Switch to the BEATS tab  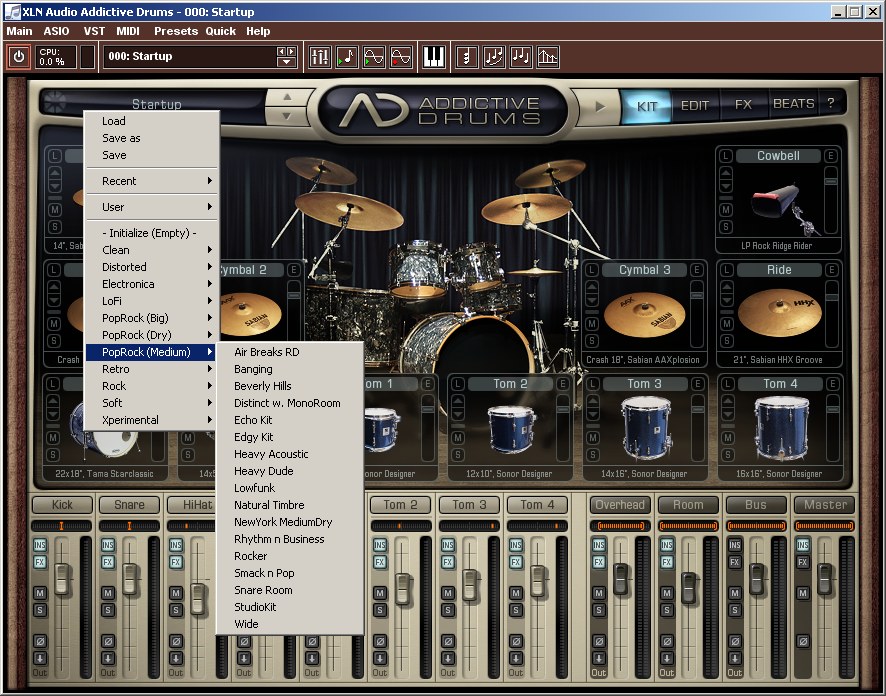click(793, 104)
